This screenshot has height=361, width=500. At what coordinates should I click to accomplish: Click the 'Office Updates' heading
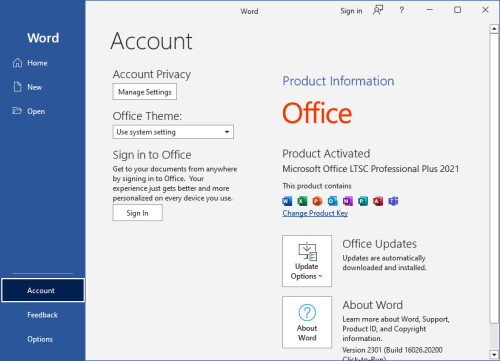pos(379,244)
